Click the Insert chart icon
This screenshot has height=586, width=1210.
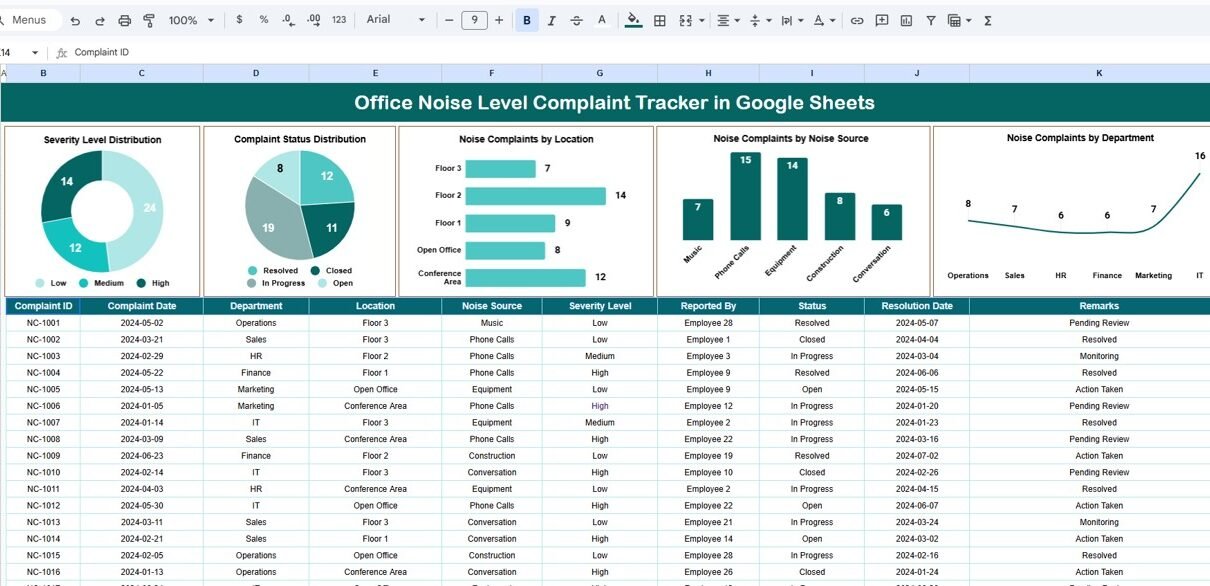tap(906, 20)
